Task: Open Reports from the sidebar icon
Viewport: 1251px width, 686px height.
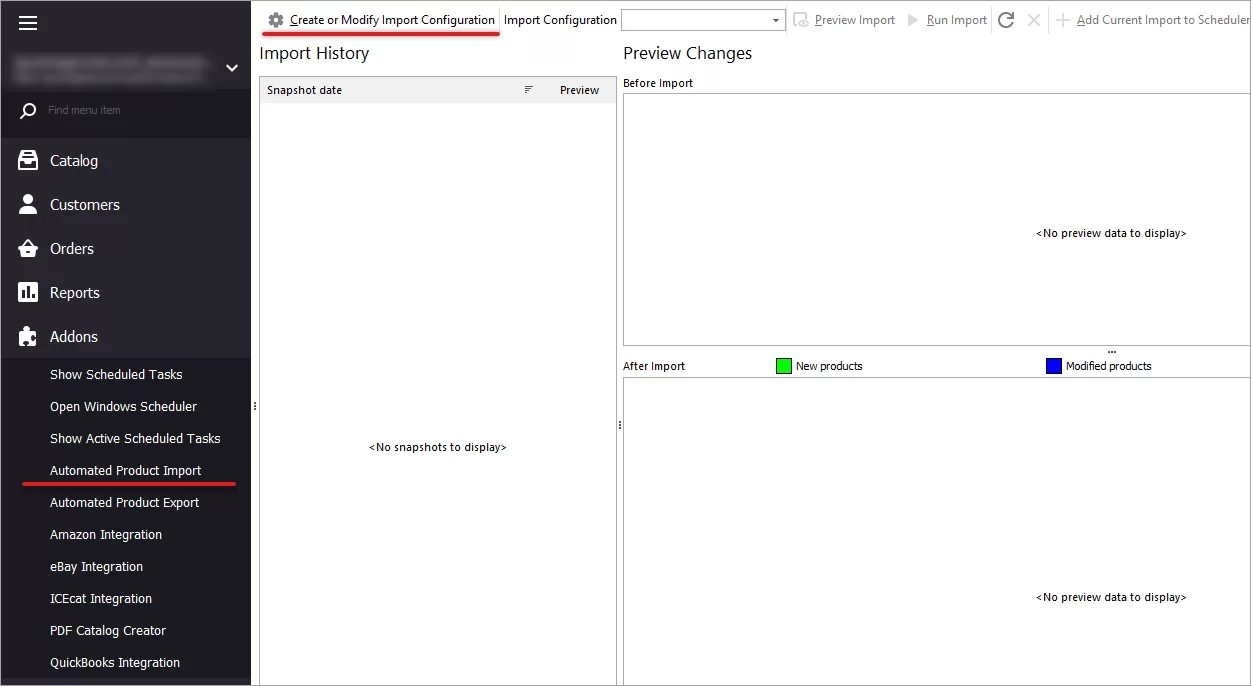Action: [26, 292]
